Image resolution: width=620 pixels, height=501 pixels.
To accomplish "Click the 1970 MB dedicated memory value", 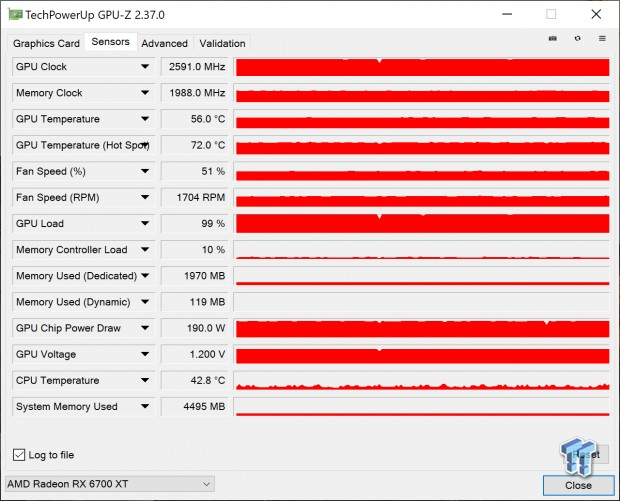I will [195, 276].
